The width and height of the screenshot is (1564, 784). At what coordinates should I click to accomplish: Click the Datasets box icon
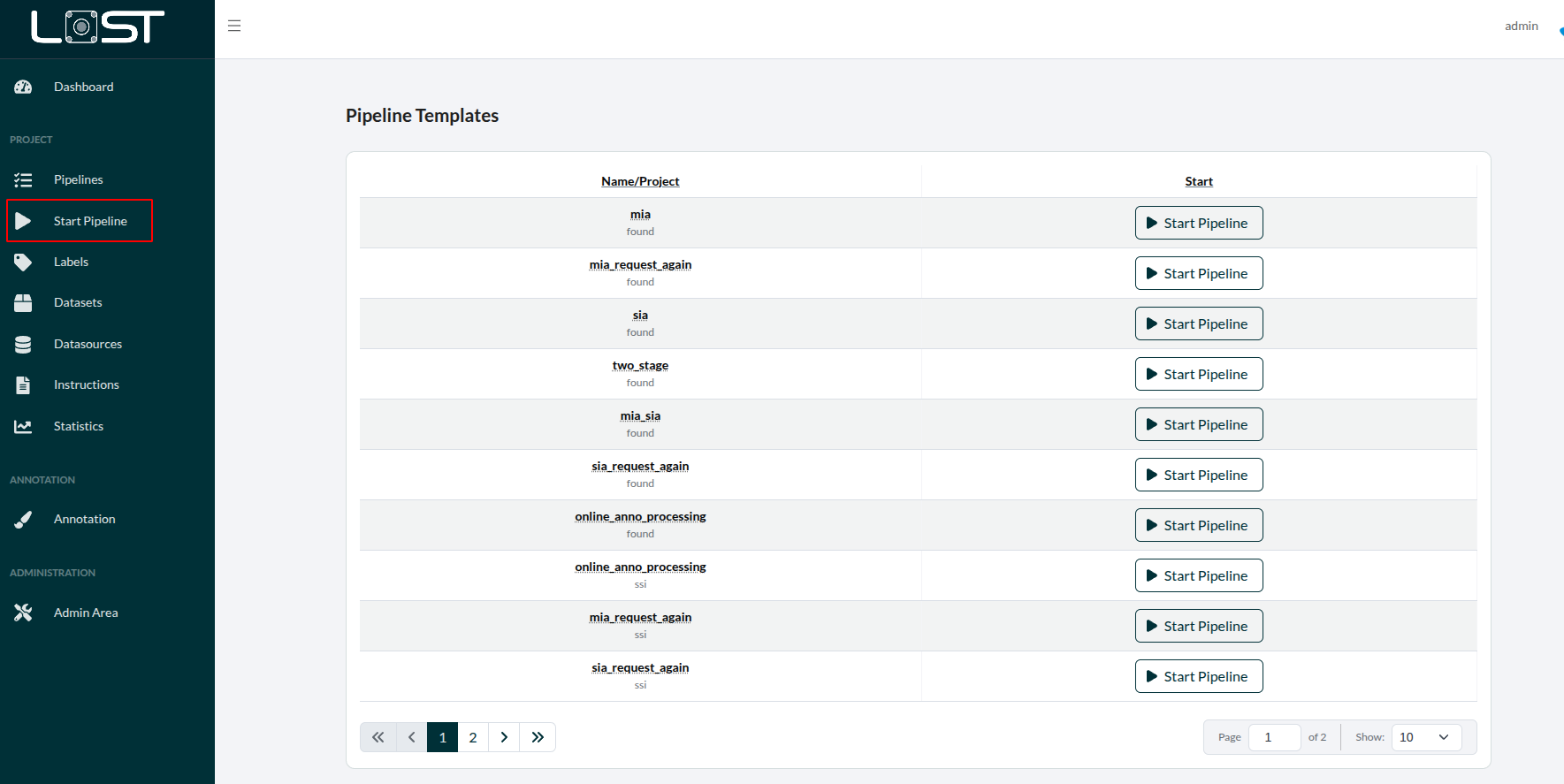[x=23, y=303]
